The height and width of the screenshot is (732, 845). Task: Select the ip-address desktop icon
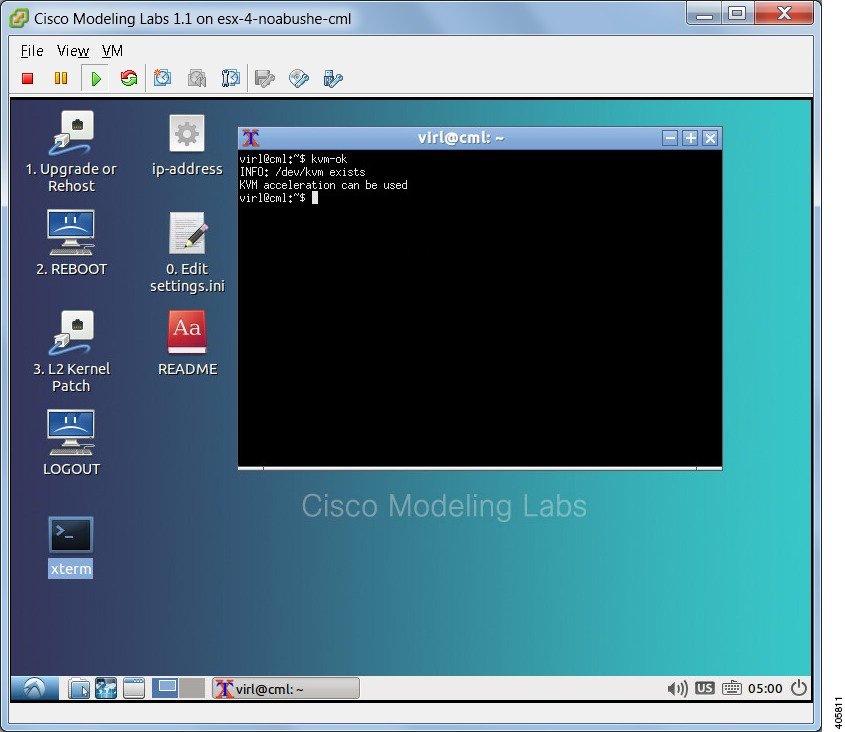click(187, 144)
